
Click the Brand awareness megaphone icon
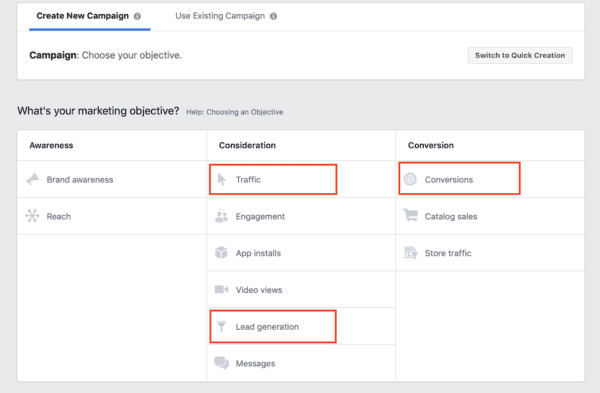click(x=33, y=179)
